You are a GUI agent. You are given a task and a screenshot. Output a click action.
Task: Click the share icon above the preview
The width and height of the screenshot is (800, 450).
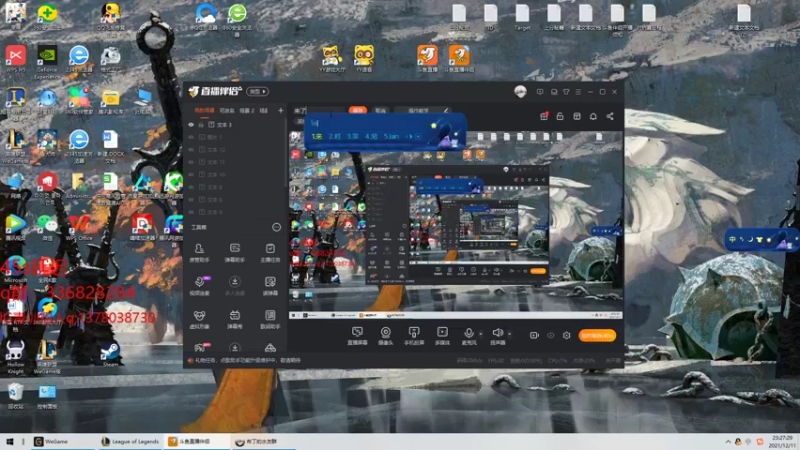tap(610, 116)
